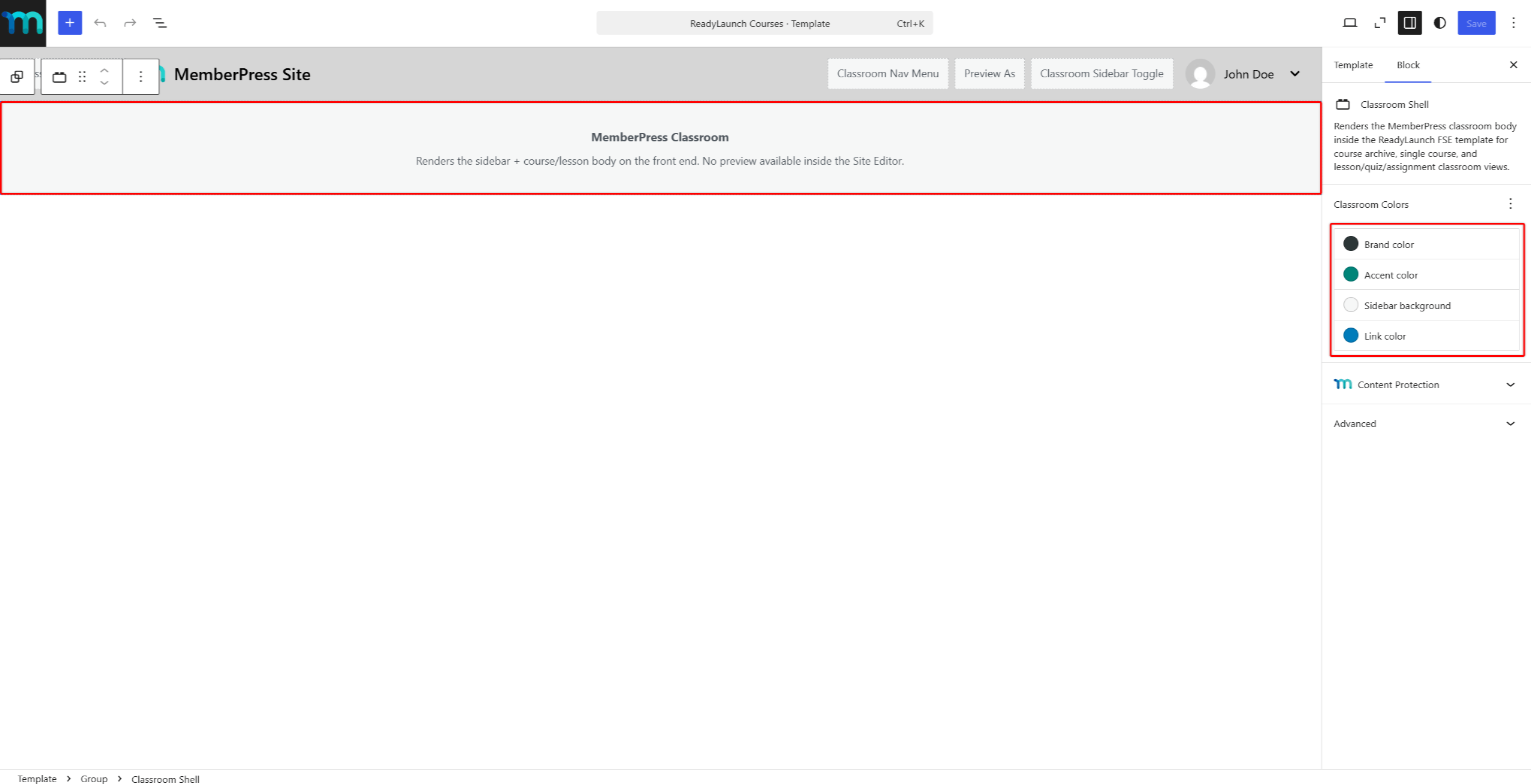Screen dimensions: 1531x784
Task: Click the John Doe user name
Action: [1248, 74]
